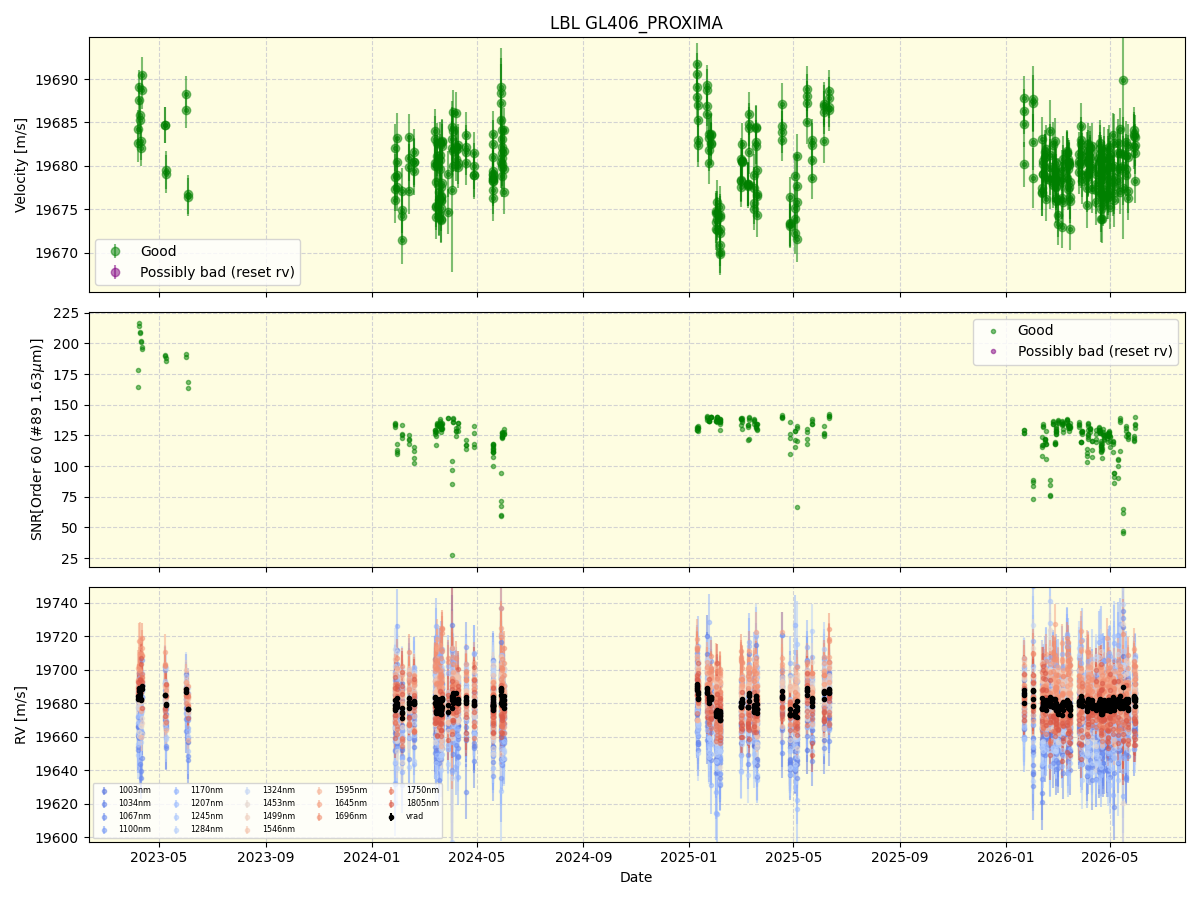Select the 1595nm legend entry
The height and width of the screenshot is (900, 1200).
pyautogui.click(x=350, y=790)
